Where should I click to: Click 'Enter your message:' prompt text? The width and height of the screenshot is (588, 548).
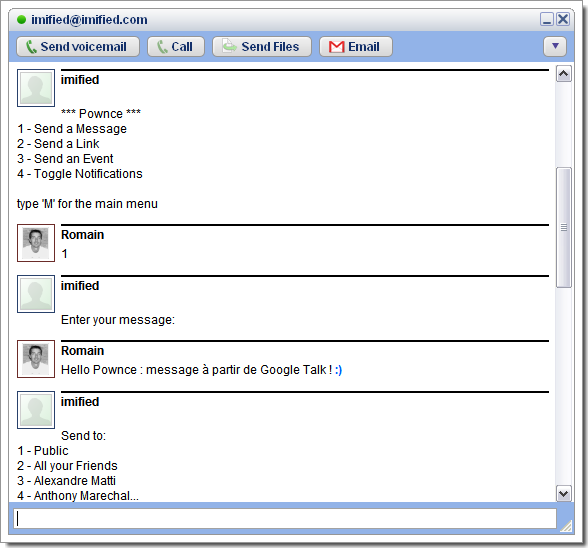coord(118,320)
